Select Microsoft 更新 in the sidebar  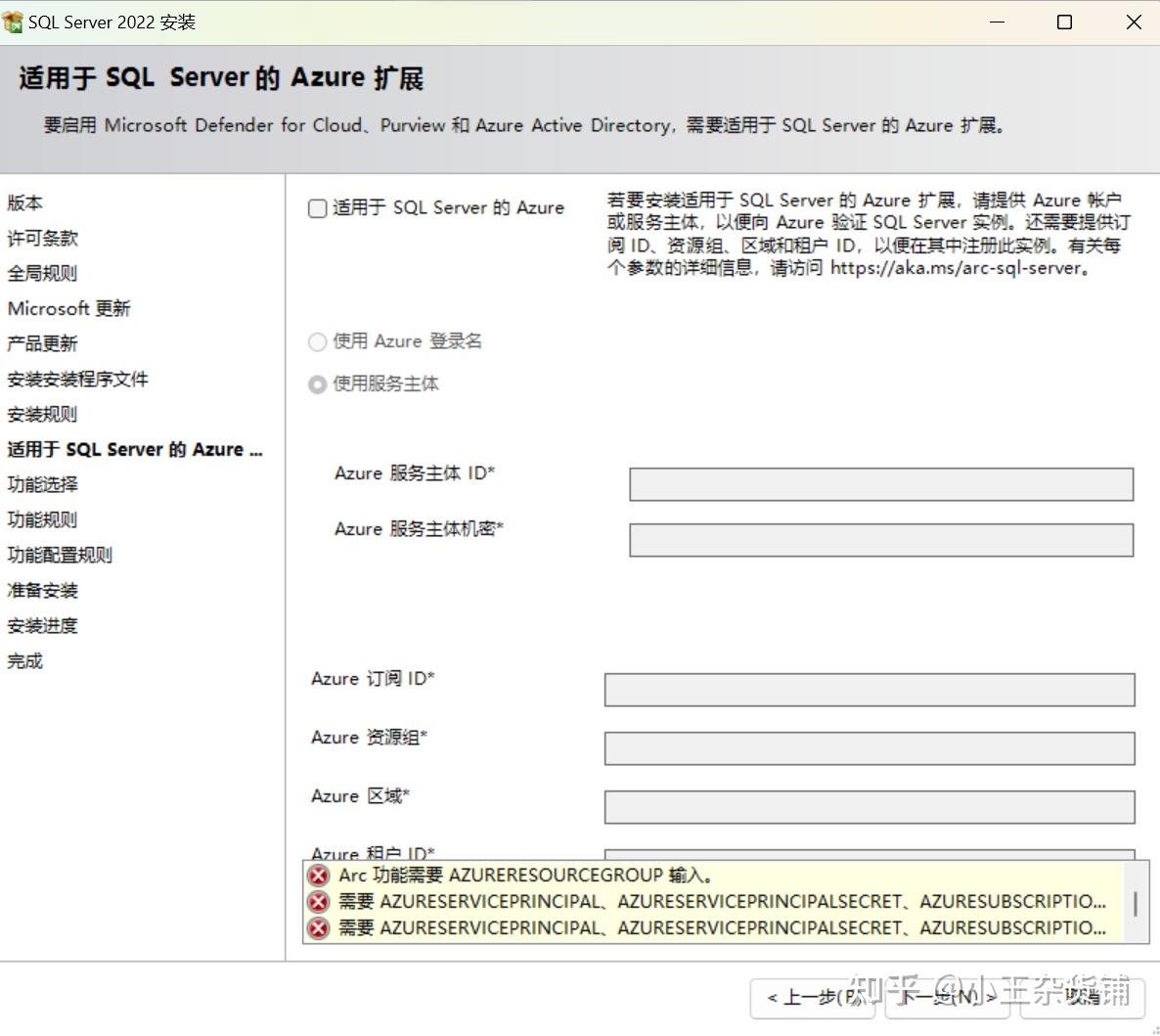tap(68, 308)
